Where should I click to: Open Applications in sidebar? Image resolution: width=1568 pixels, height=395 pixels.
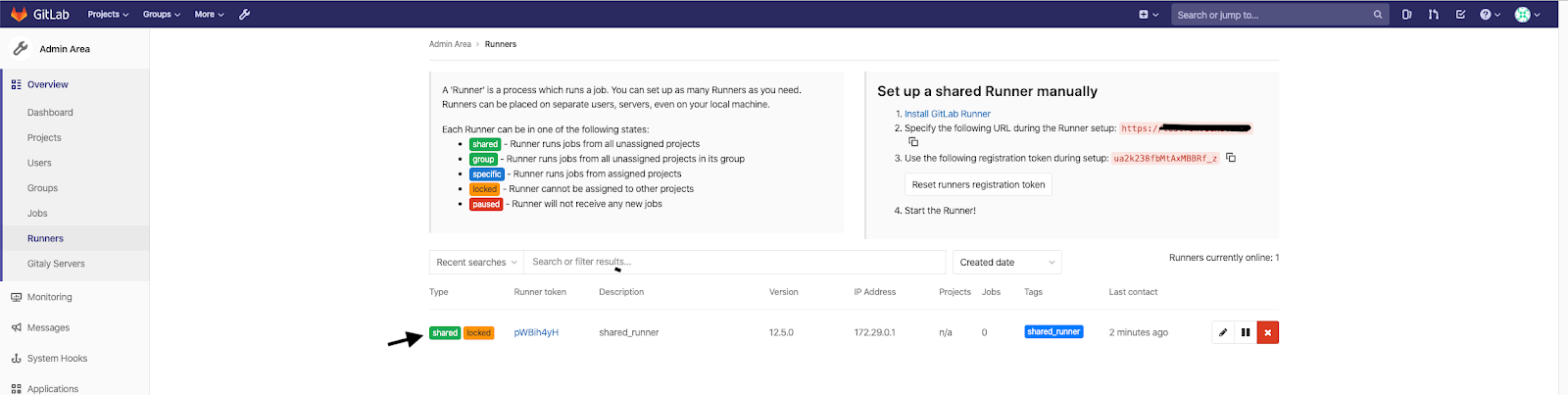pos(53,388)
